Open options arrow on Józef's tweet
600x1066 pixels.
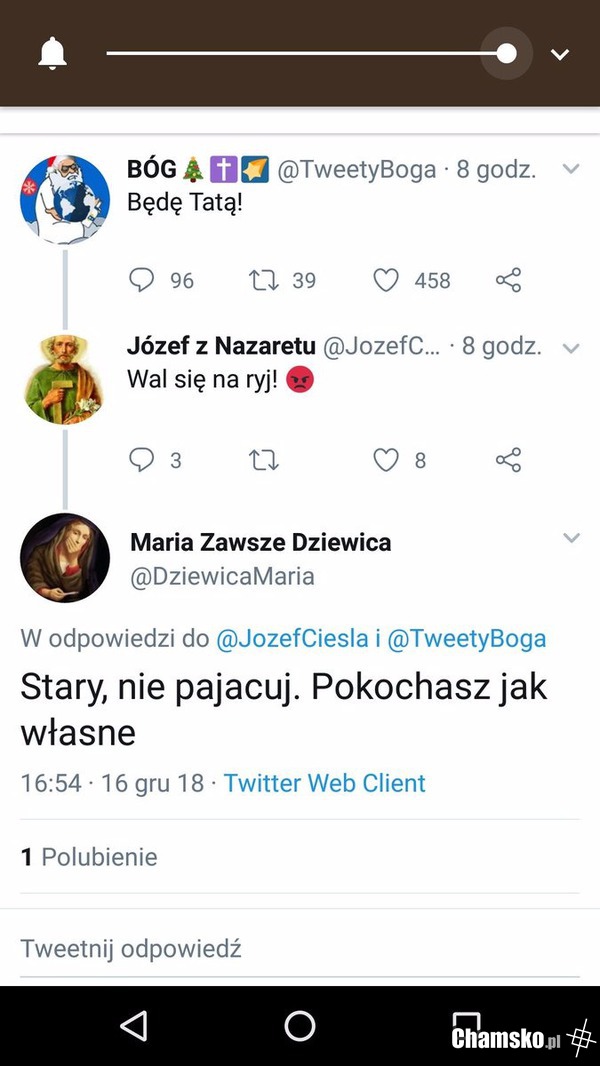click(571, 348)
